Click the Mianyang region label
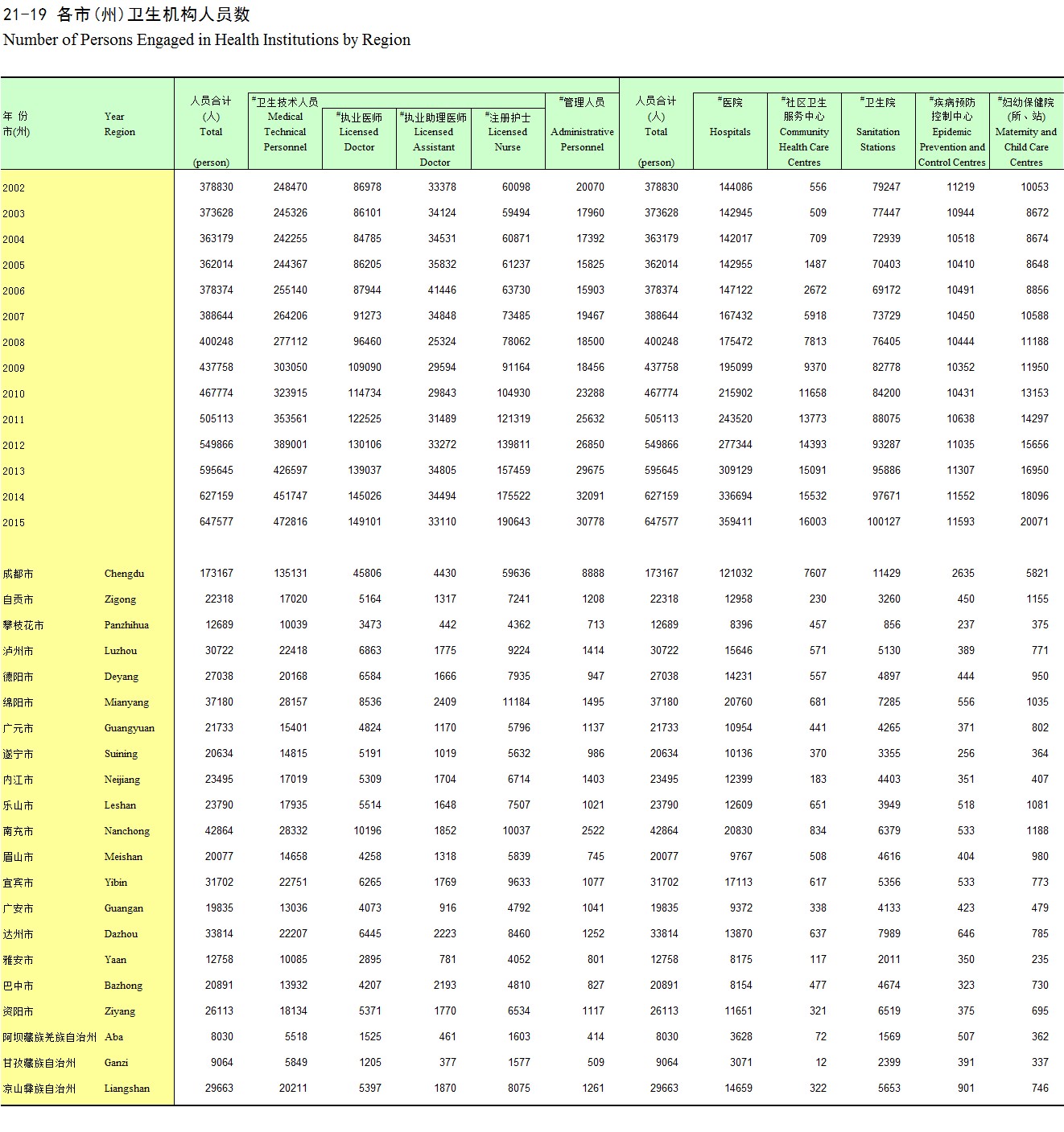 (x=126, y=702)
